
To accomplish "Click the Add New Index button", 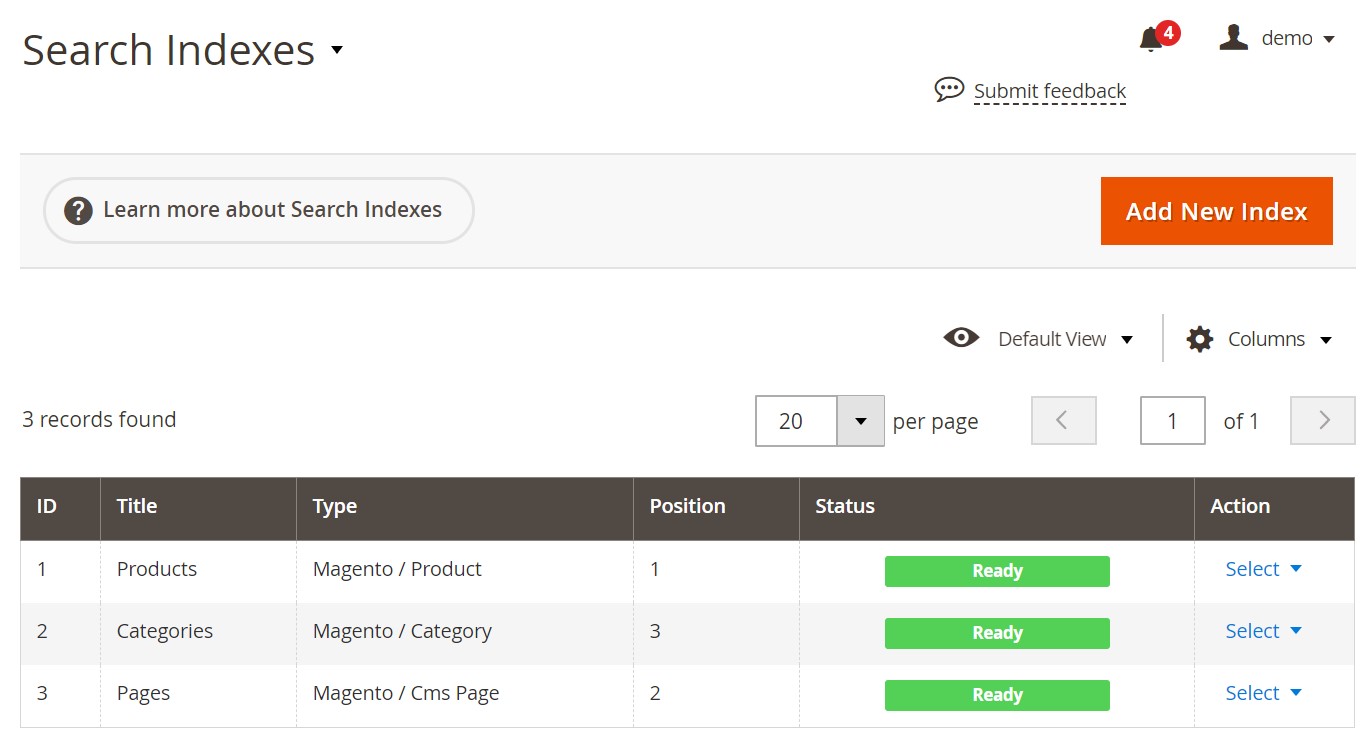I will pos(1216,211).
